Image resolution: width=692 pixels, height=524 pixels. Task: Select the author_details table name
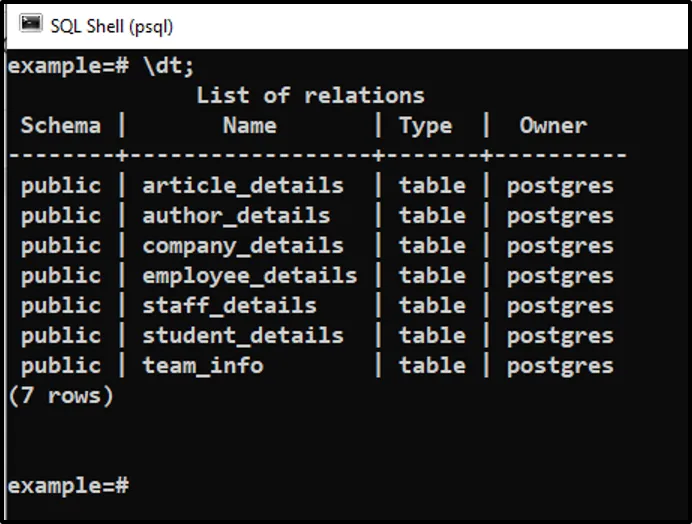(x=236, y=216)
